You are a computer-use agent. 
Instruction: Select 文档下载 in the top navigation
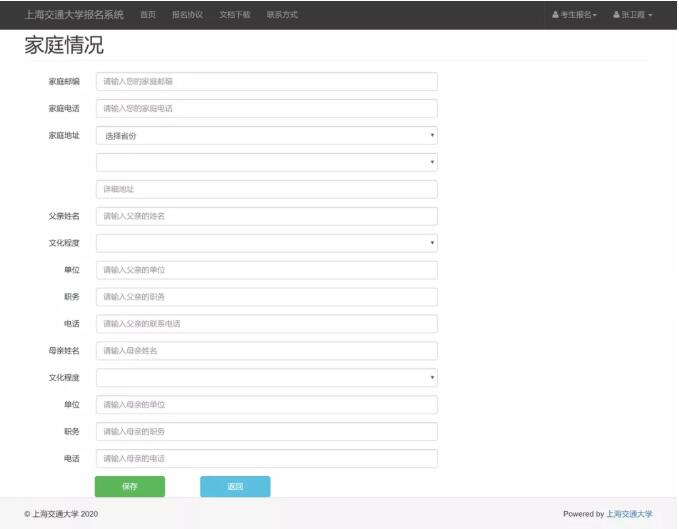(x=235, y=15)
